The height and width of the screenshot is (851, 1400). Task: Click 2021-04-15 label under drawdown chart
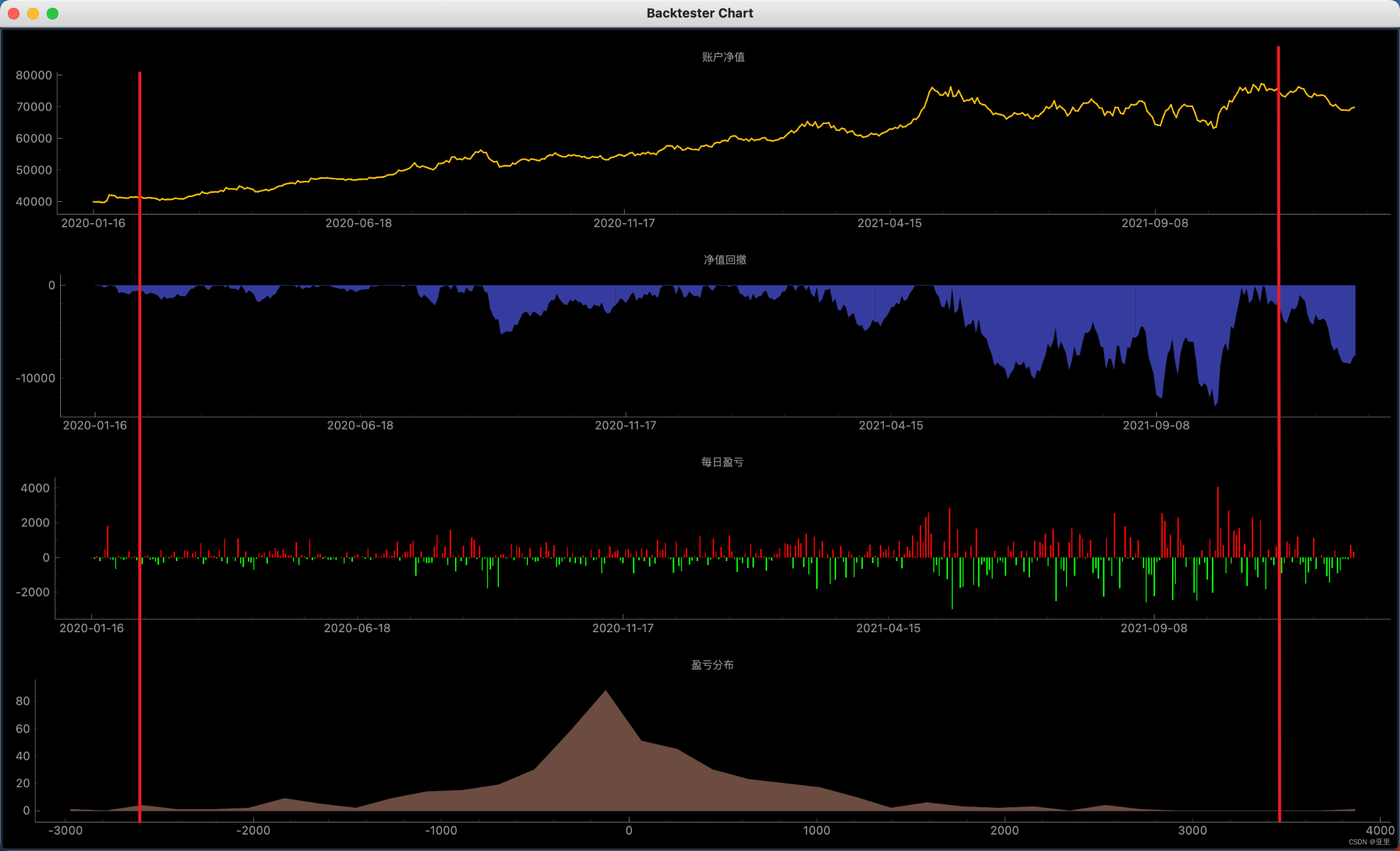click(891, 425)
